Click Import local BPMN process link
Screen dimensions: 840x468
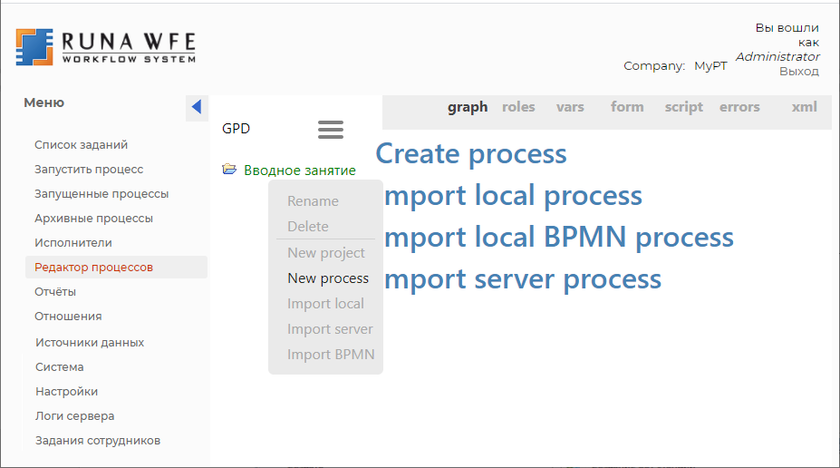coord(559,238)
